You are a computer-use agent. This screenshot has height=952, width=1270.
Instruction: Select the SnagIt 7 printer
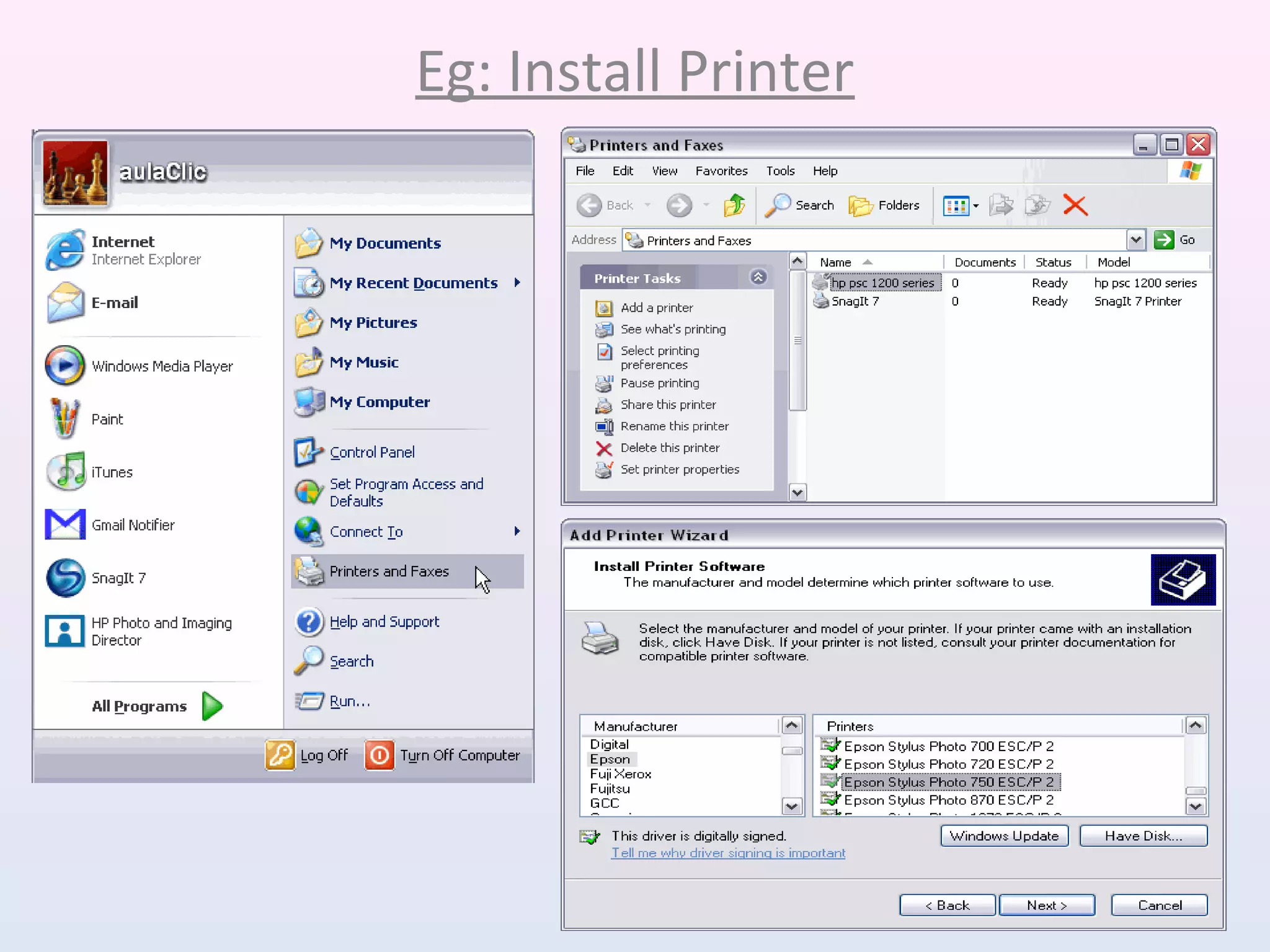click(x=846, y=301)
